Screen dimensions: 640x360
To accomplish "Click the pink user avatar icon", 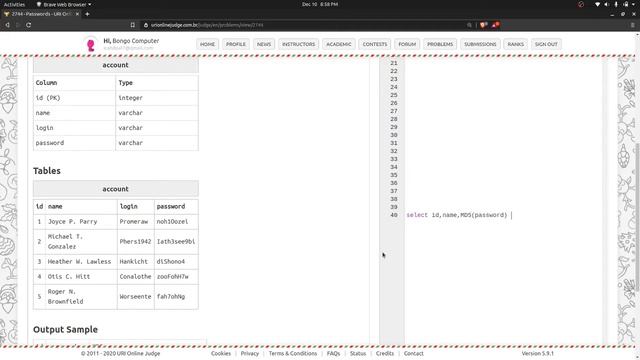I will pos(91,44).
